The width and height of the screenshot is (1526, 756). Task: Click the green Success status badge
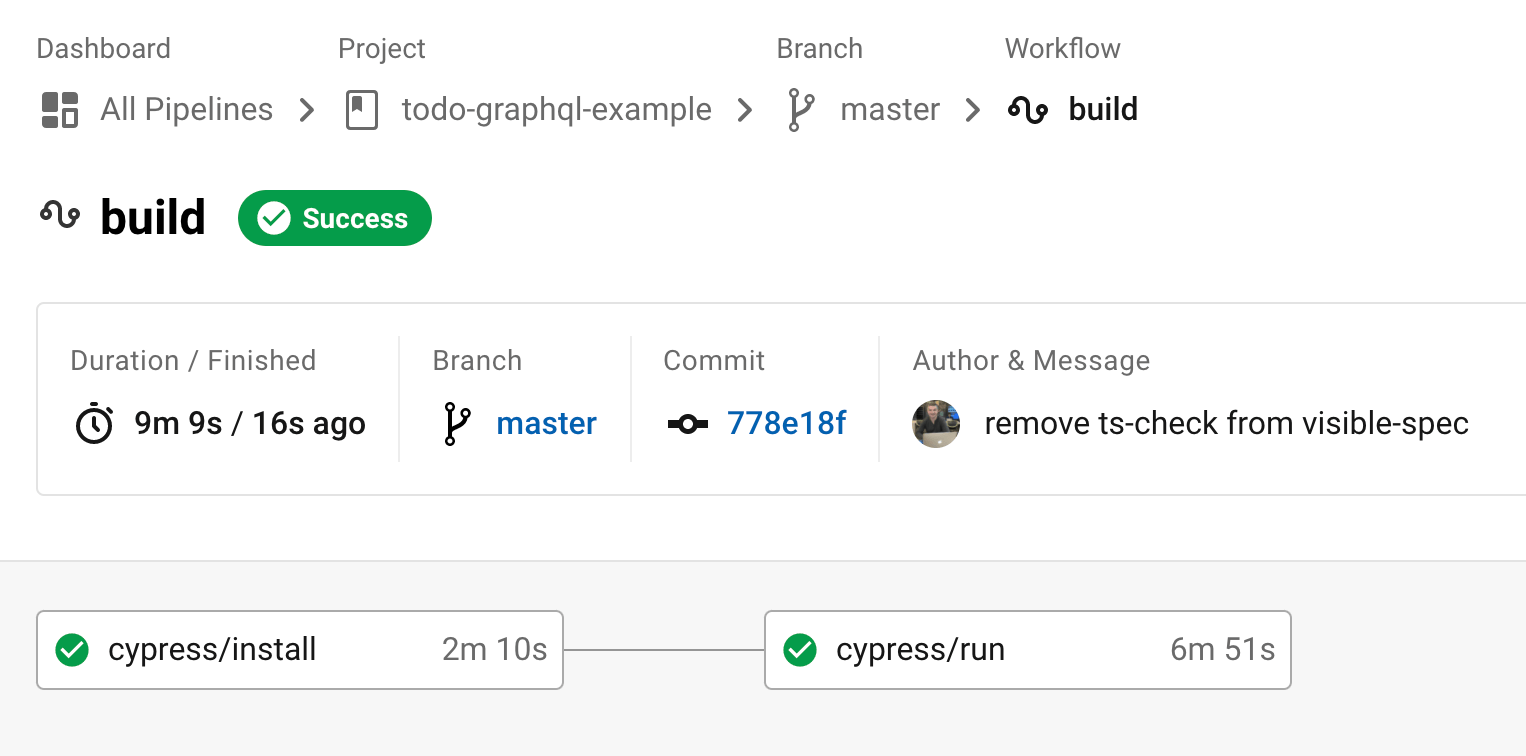click(x=335, y=218)
